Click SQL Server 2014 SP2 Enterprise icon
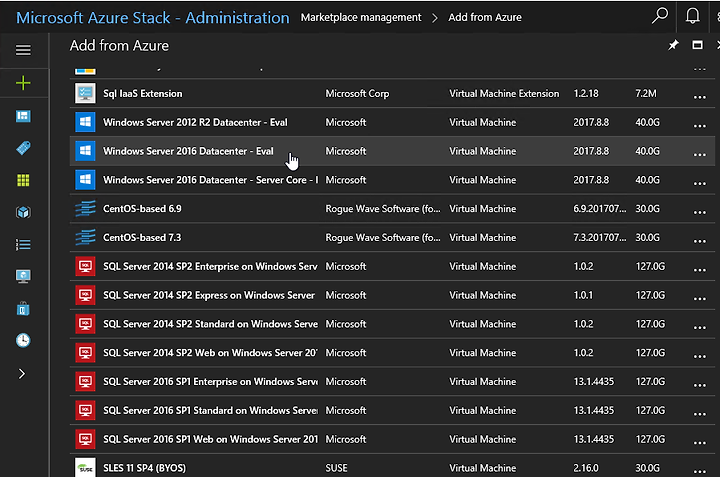This screenshot has width=720, height=477. (85, 266)
